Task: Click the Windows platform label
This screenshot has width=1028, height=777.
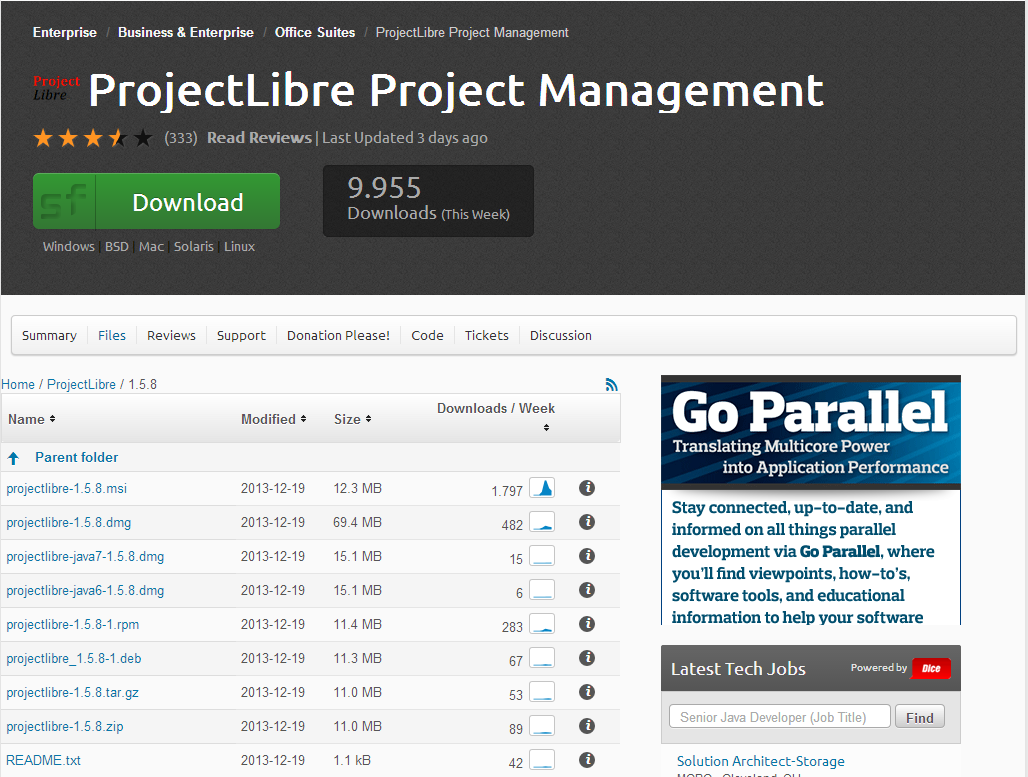Action: tap(69, 247)
